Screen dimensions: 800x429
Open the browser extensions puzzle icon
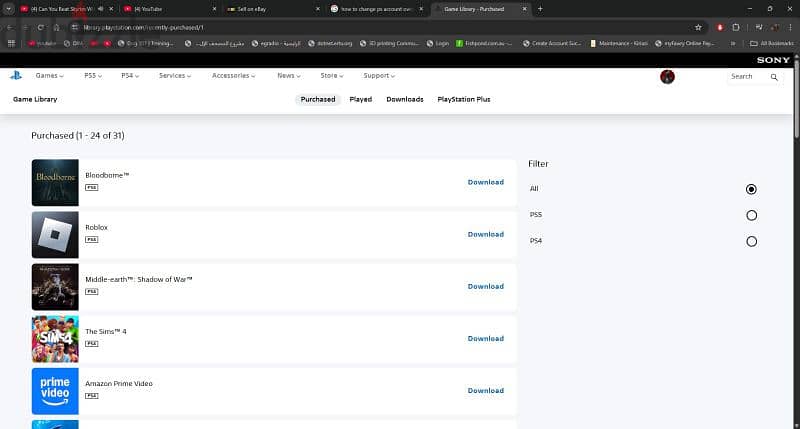[736, 28]
